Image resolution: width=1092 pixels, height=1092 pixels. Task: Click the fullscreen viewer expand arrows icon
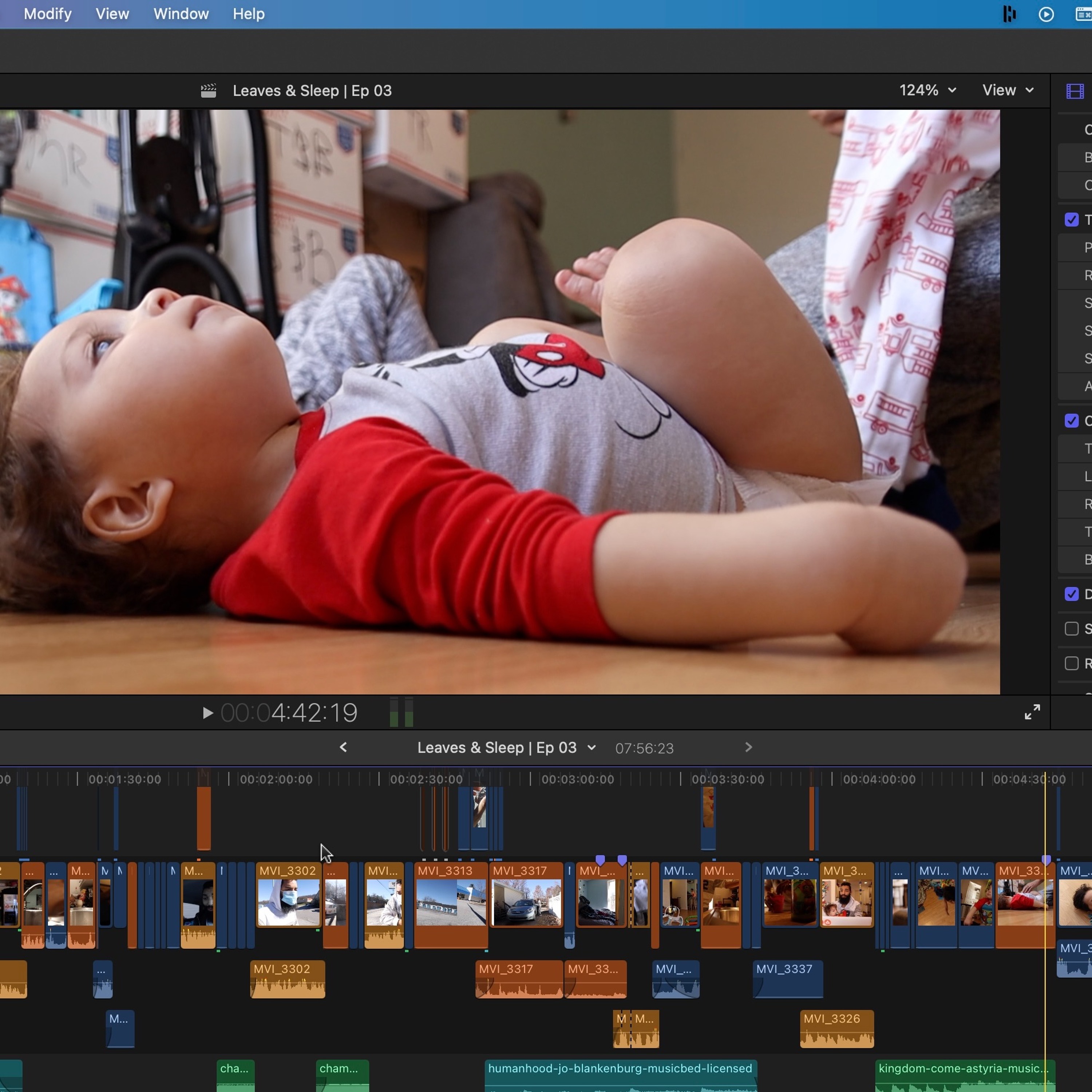pos(1032,712)
